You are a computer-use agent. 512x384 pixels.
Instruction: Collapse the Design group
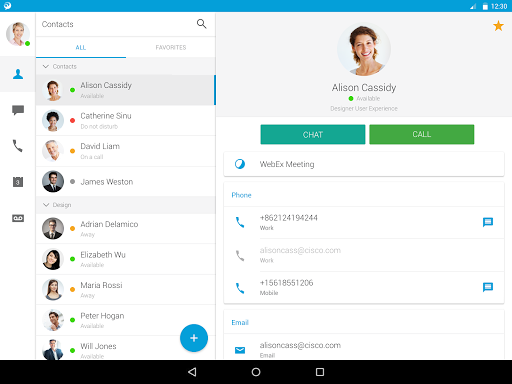46,205
